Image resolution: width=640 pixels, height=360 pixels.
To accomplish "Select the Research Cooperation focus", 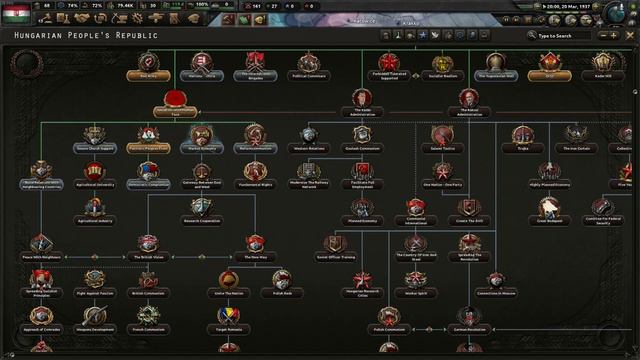I will pos(202,212).
